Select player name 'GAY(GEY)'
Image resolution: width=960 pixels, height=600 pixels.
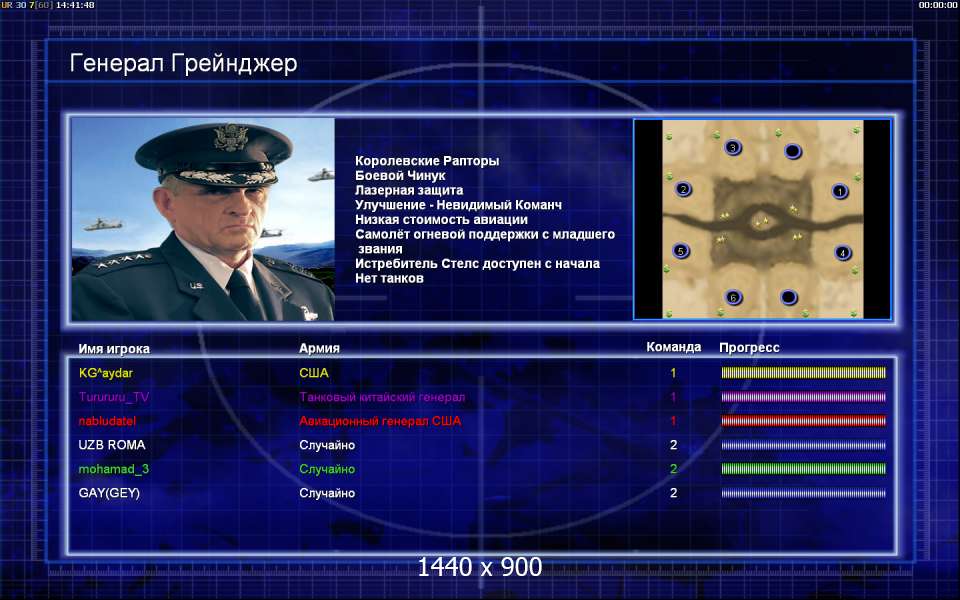click(x=109, y=493)
